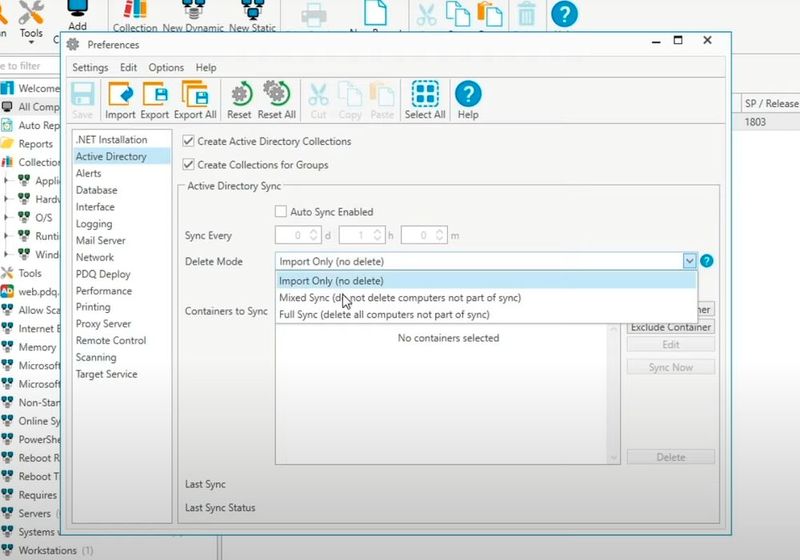800x560 pixels.
Task: Choose the Full Sync option
Action: coord(486,314)
